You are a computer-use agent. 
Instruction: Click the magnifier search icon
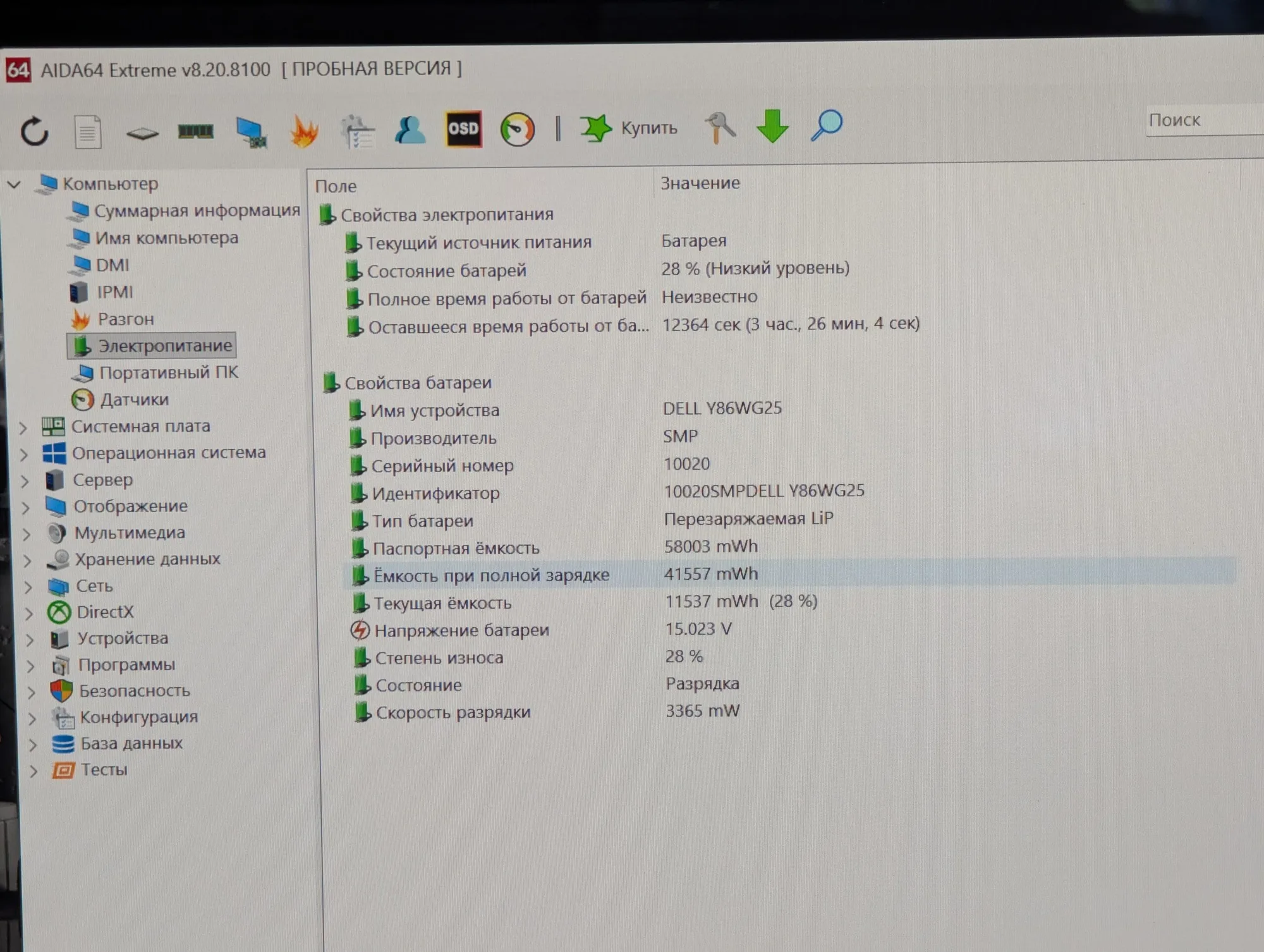[827, 125]
